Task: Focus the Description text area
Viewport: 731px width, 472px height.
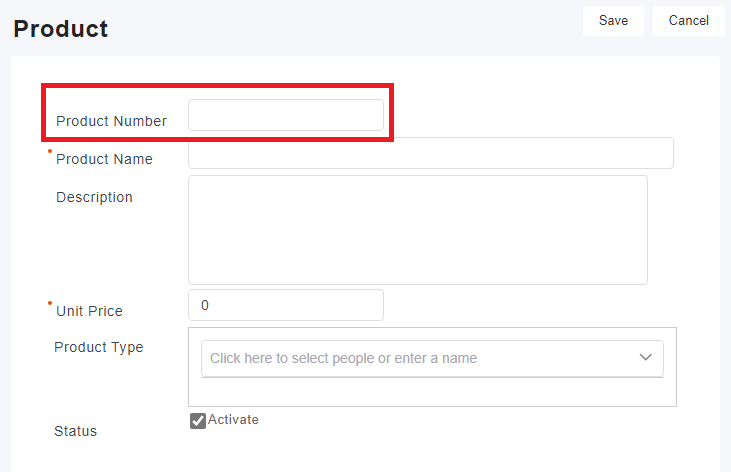Action: [417, 229]
